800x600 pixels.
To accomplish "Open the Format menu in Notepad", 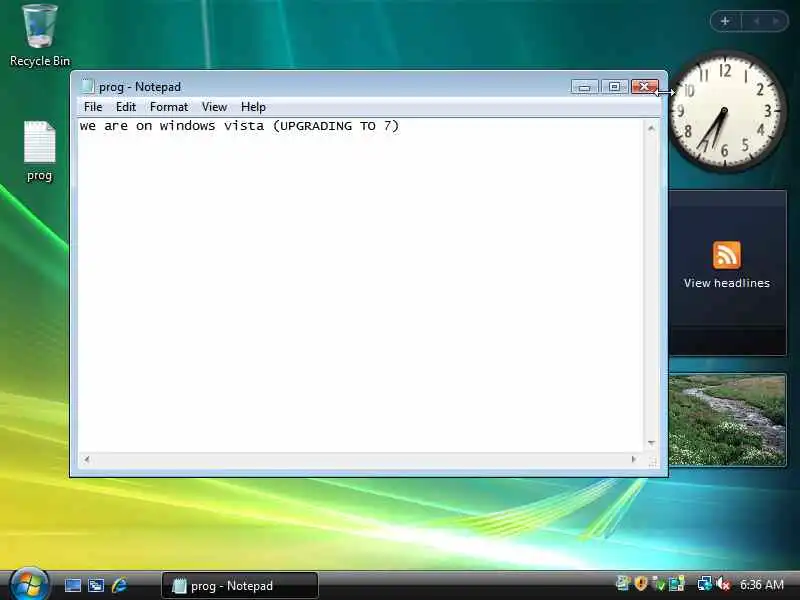I will tap(169, 107).
